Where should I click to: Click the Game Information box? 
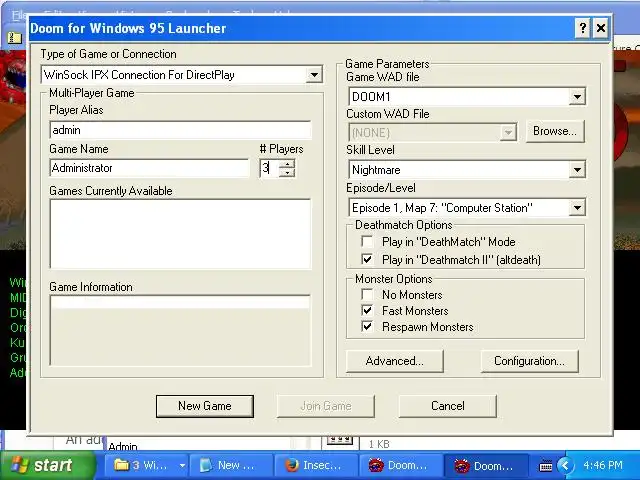coord(180,330)
